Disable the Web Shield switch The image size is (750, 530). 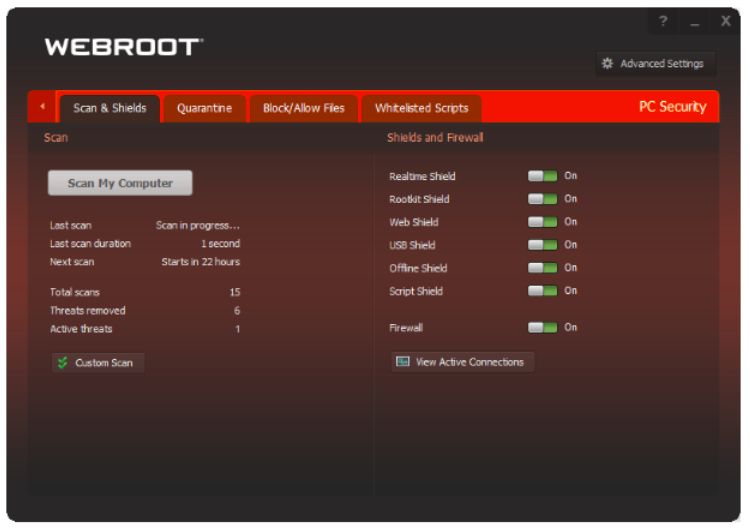542,222
